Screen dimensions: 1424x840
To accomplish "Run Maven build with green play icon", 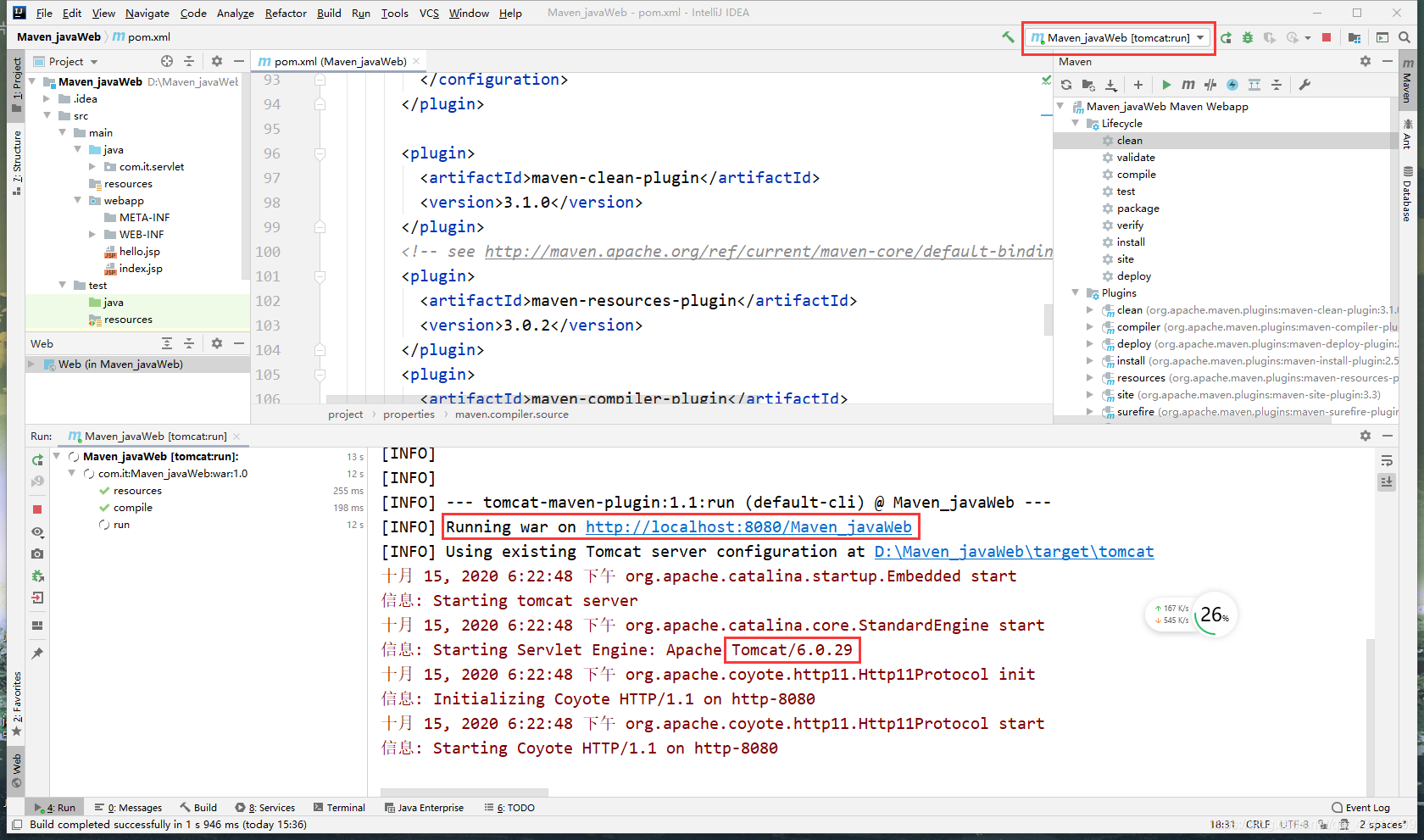I will coord(1166,85).
